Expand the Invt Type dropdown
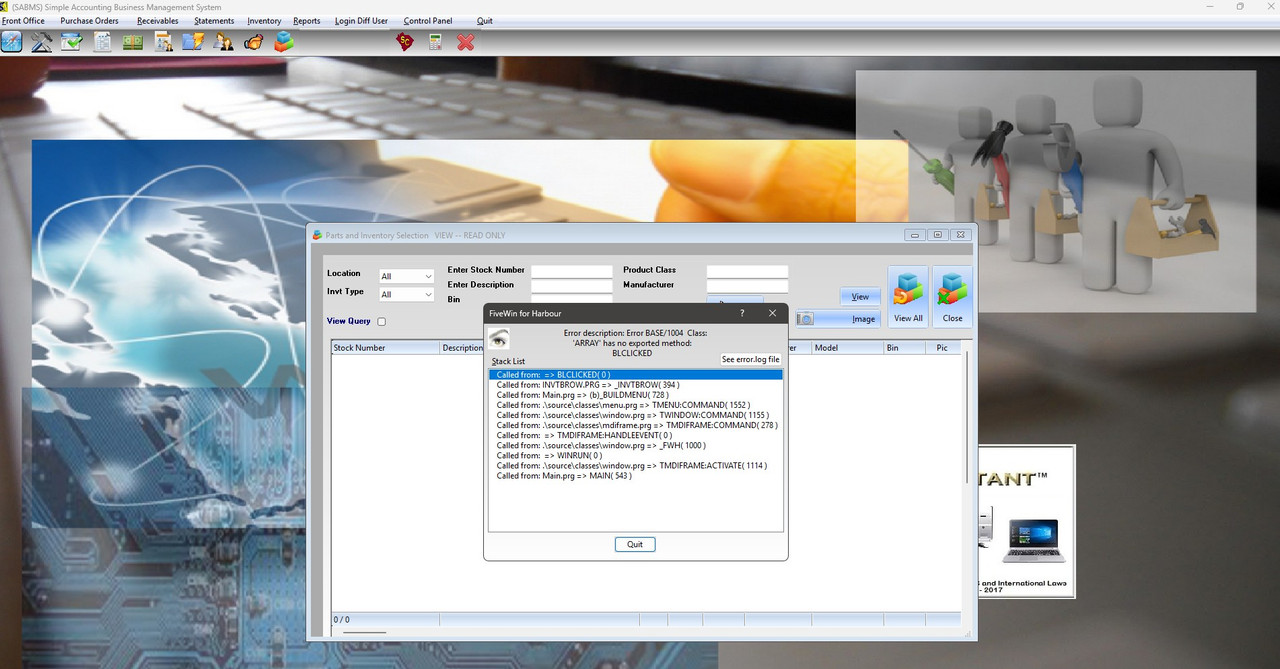This screenshot has height=669, width=1280. pyautogui.click(x=427, y=294)
